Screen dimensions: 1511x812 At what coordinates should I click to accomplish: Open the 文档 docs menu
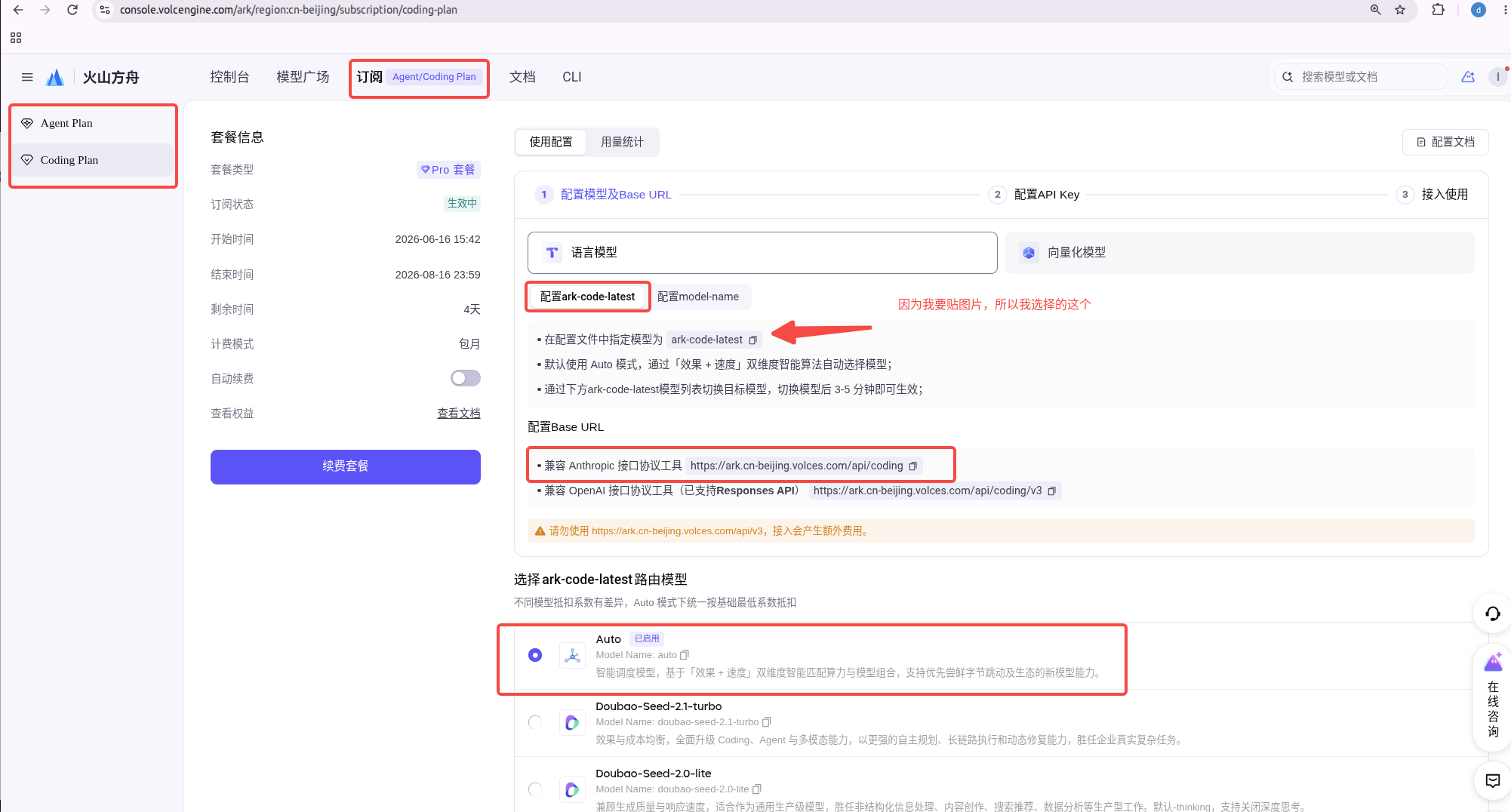[522, 77]
